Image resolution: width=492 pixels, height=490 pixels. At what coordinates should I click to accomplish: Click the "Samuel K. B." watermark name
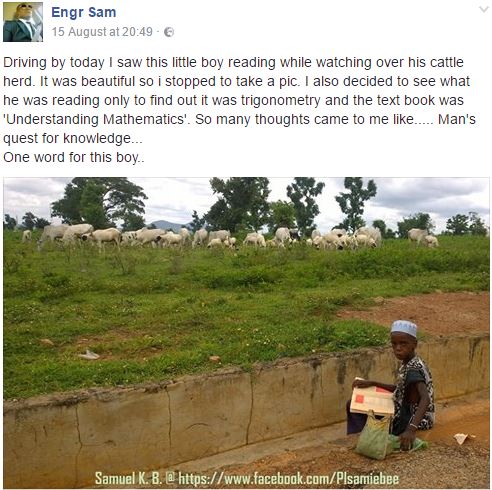[x=128, y=479]
